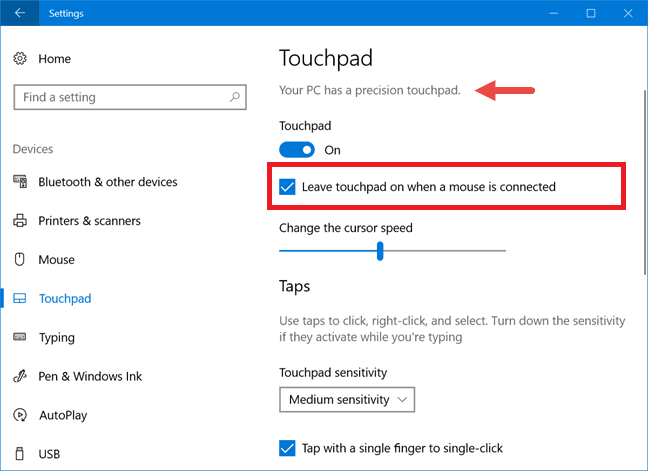Click the back arrow in title bar

pyautogui.click(x=20, y=13)
